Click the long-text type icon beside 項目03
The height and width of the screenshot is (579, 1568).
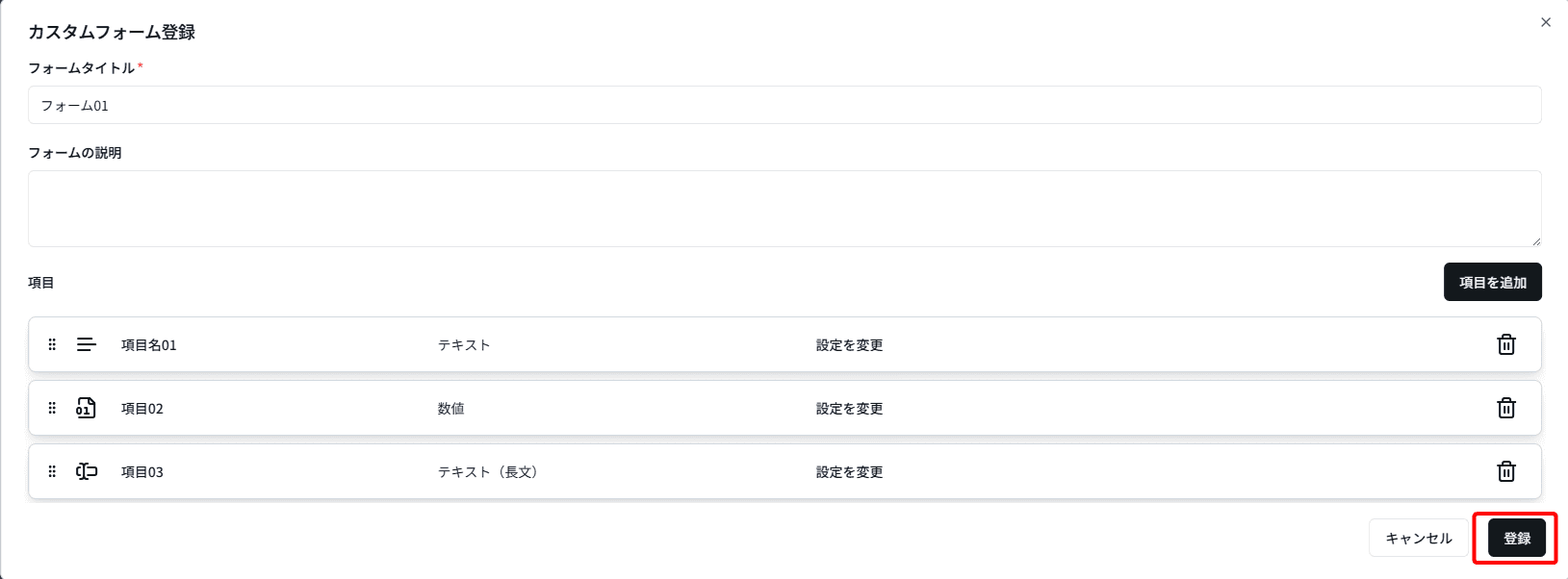click(87, 471)
